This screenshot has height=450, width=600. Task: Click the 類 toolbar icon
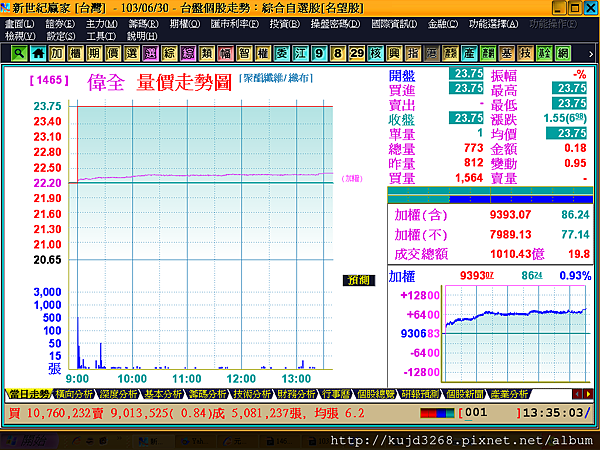(207, 53)
